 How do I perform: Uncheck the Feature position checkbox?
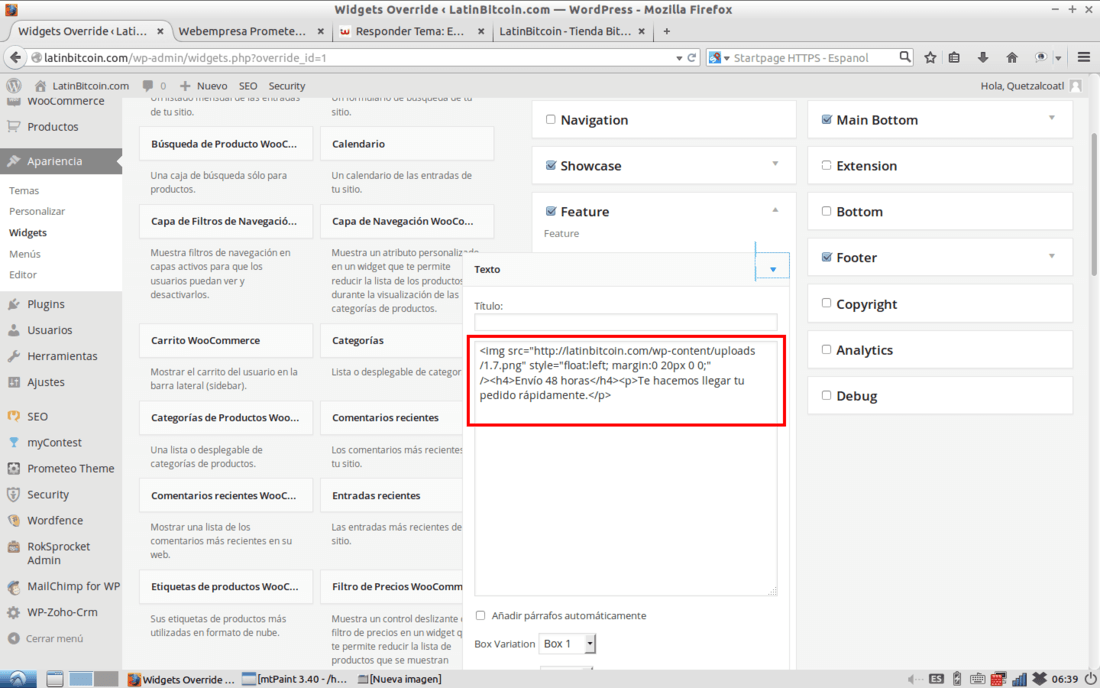click(551, 211)
